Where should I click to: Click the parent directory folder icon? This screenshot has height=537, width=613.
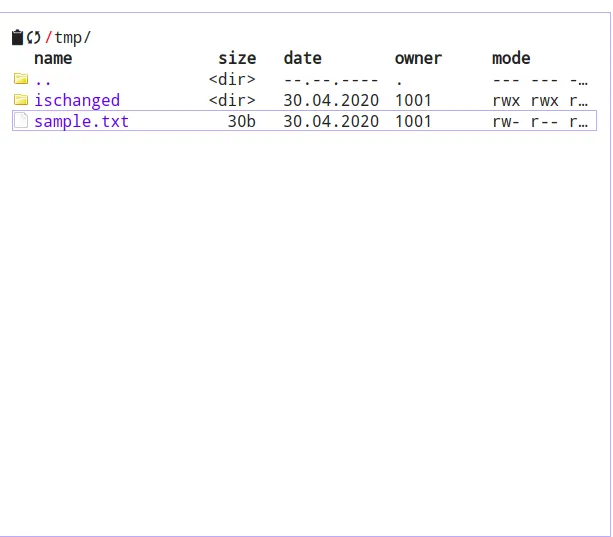[x=21, y=79]
